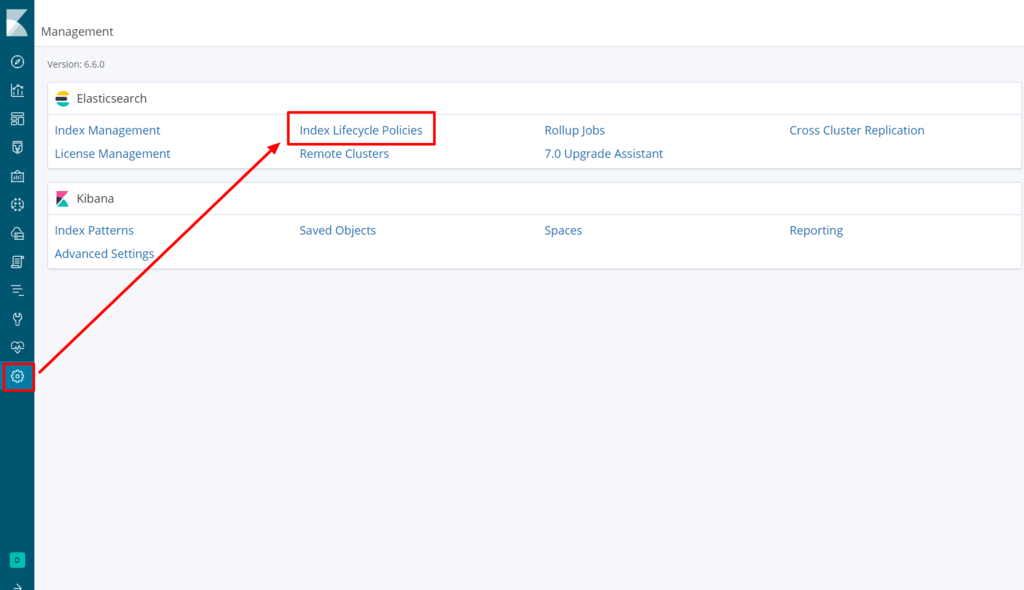Viewport: 1024px width, 590px height.
Task: Click the green D space avatar
Action: click(x=18, y=560)
